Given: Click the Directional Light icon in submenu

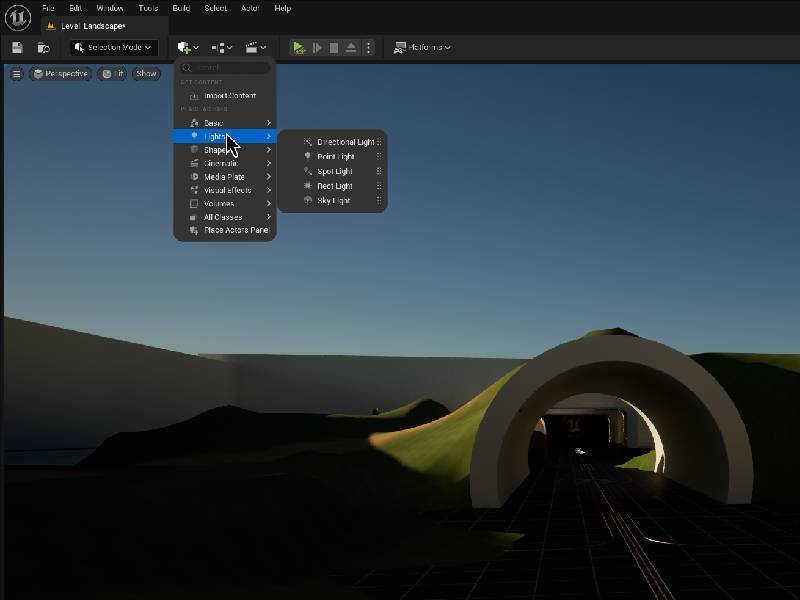Looking at the screenshot, I should 308,142.
